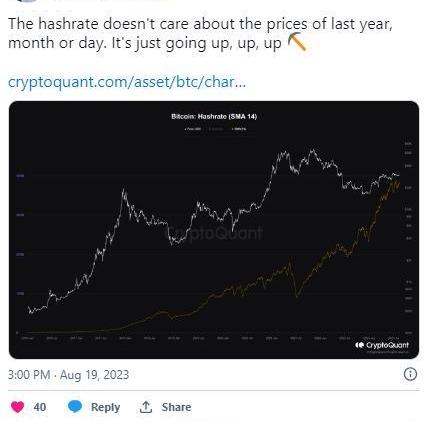The image size is (425, 422).
Task: Toggle the dimmed middle legend series
Action: click(x=216, y=129)
